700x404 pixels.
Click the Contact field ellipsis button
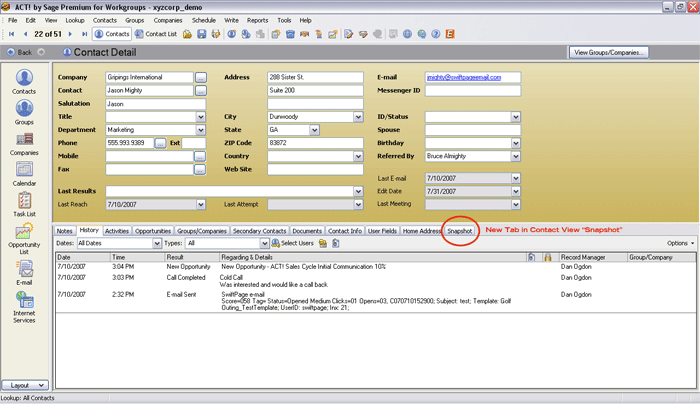201,91
